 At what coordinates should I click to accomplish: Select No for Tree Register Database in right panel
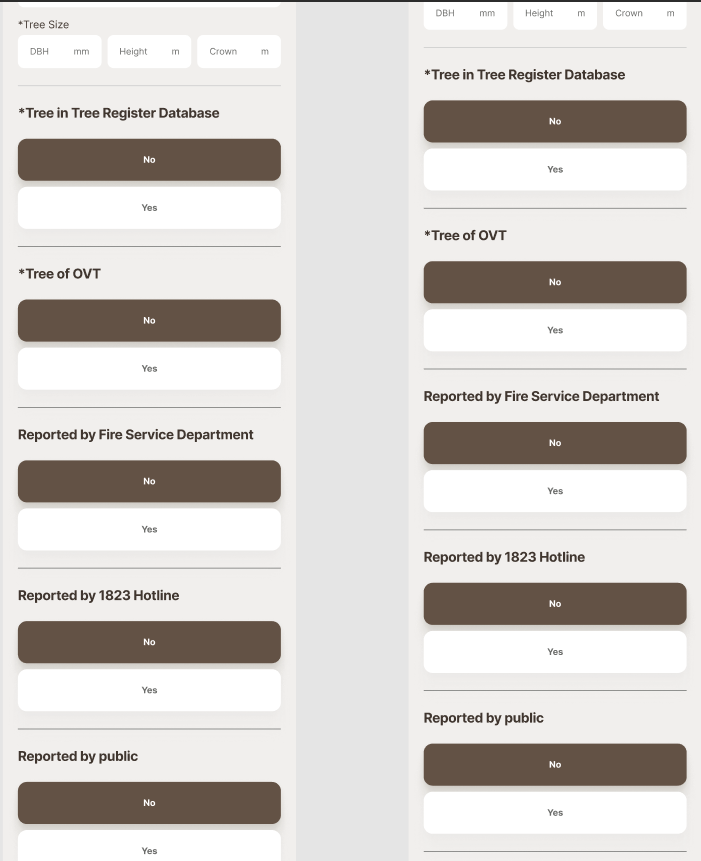555,122
